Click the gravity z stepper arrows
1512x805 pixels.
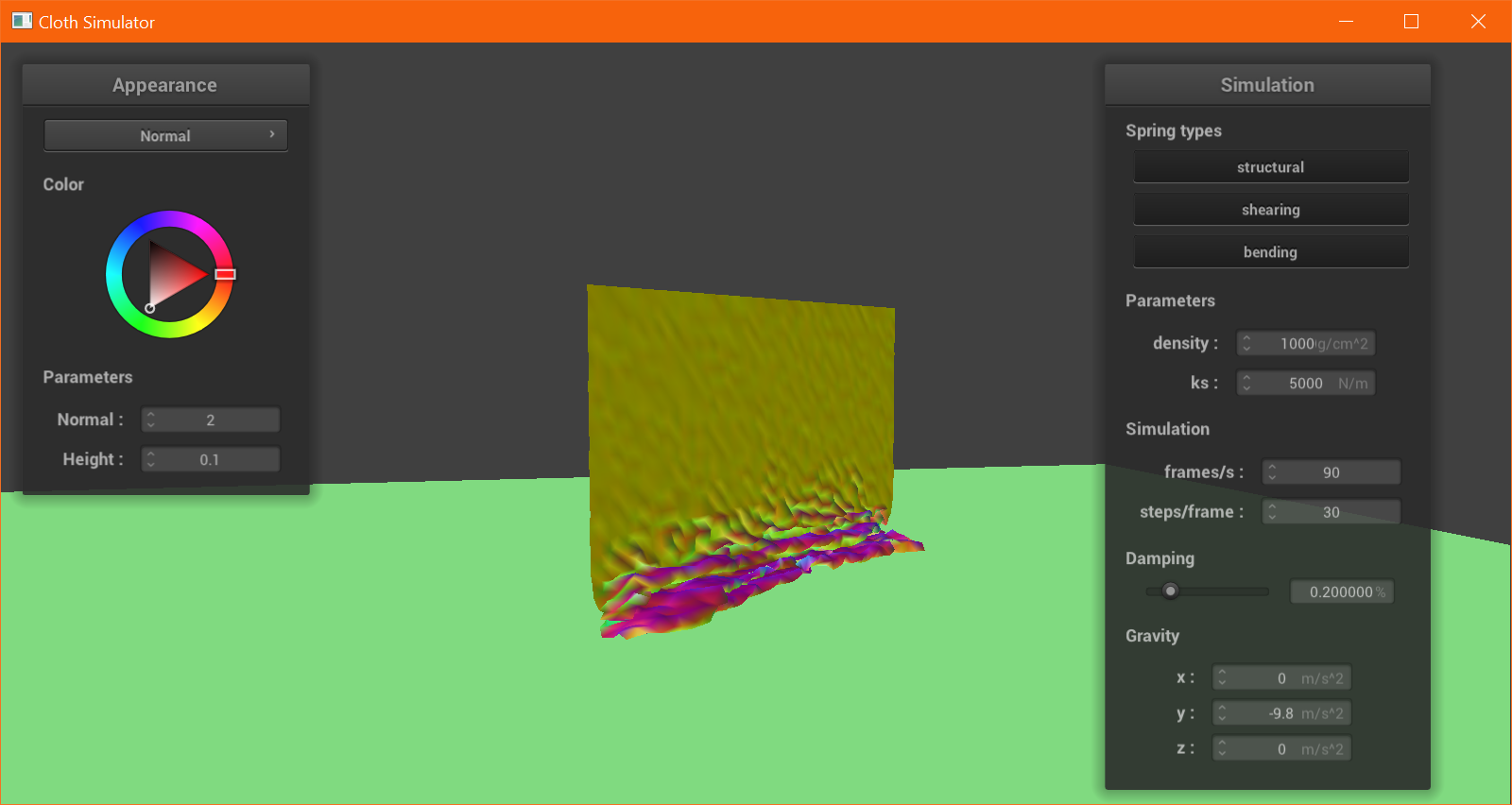(x=1222, y=748)
